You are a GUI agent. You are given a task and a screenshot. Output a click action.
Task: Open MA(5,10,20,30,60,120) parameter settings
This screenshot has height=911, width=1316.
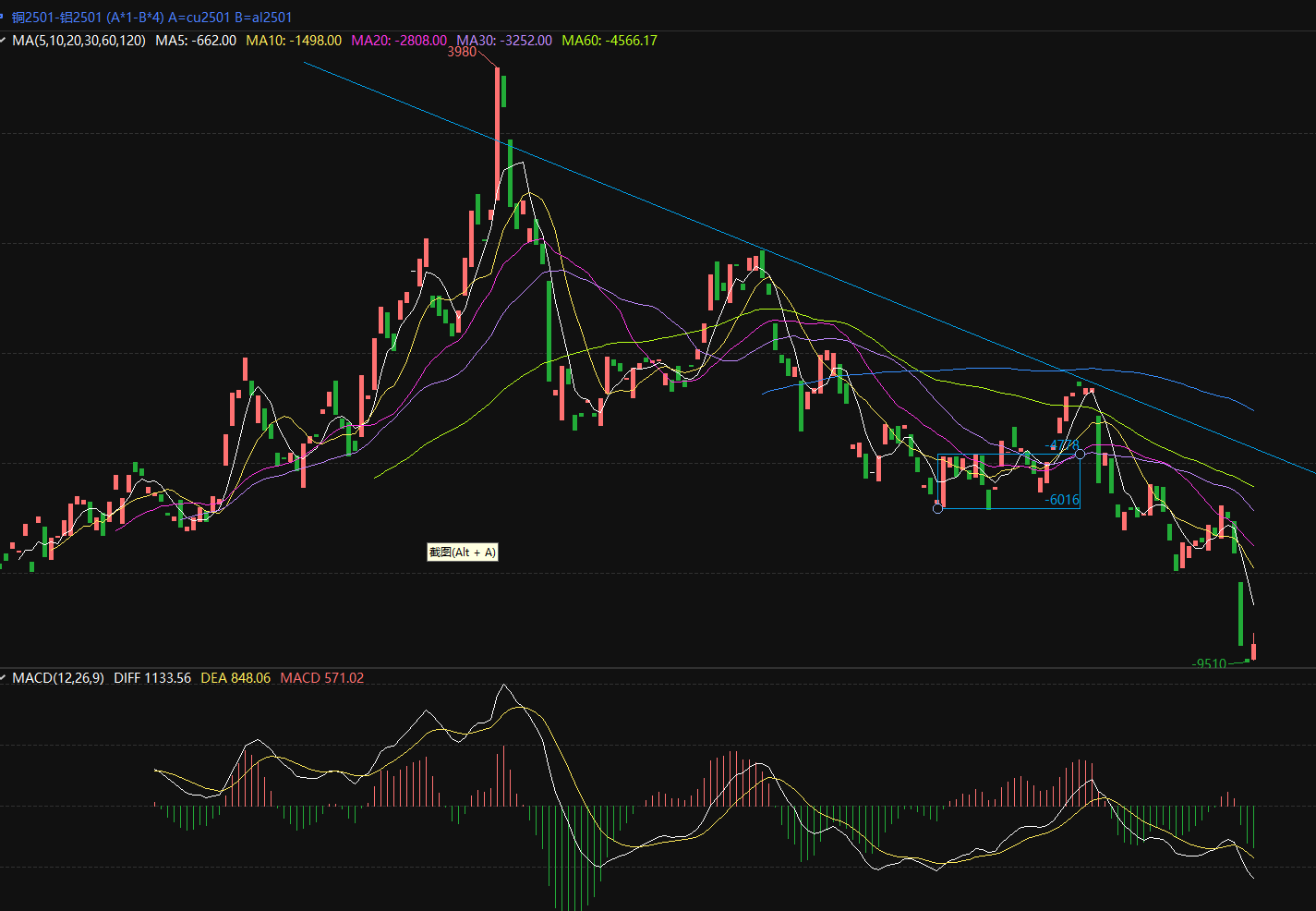(78, 41)
